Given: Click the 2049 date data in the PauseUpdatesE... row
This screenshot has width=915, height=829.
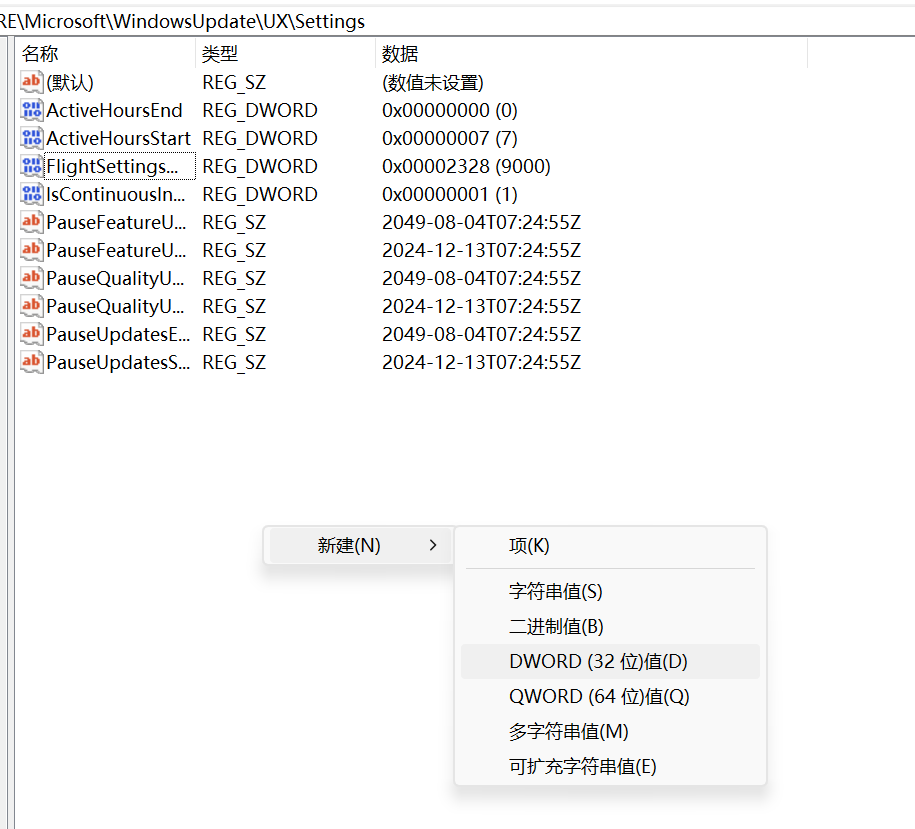Looking at the screenshot, I should click(481, 334).
